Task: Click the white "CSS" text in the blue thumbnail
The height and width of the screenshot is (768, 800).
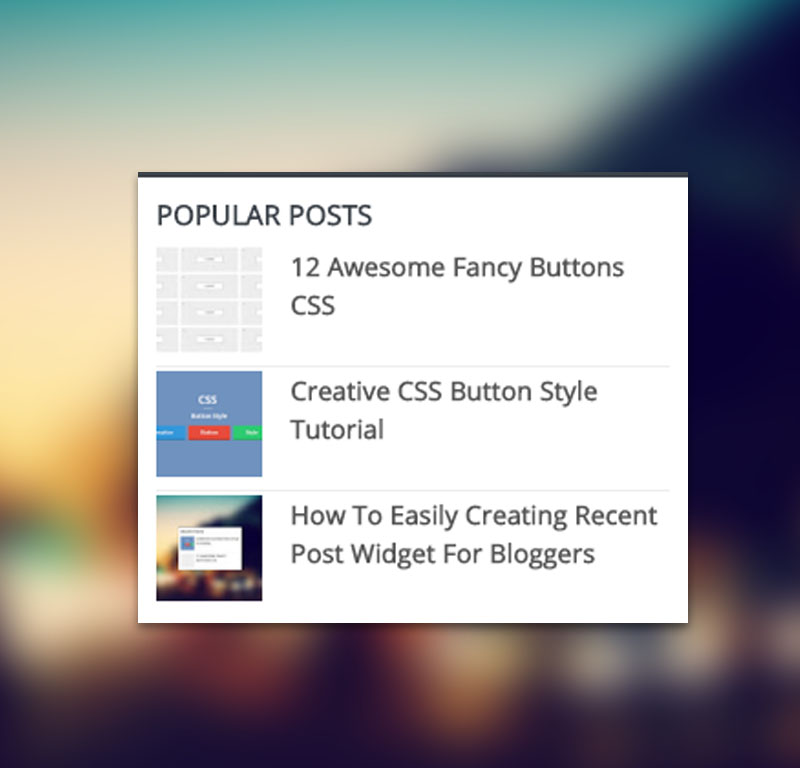Action: click(208, 400)
